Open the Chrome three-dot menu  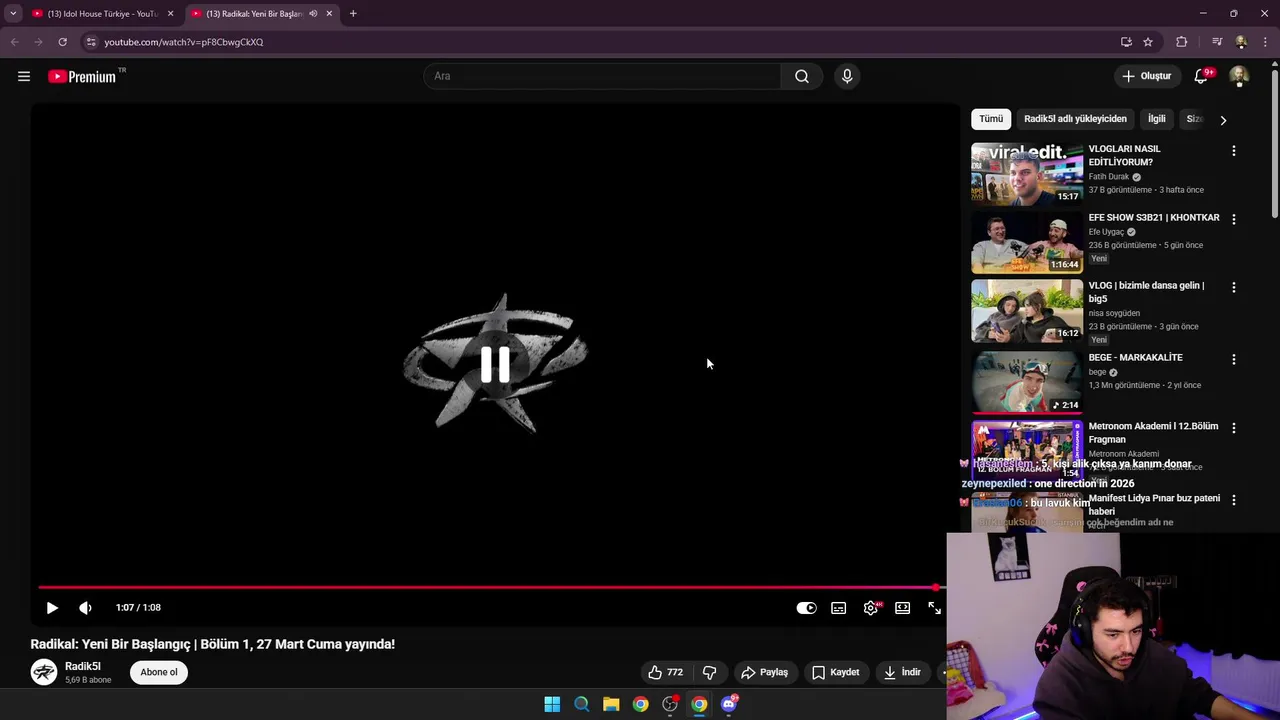[1266, 42]
